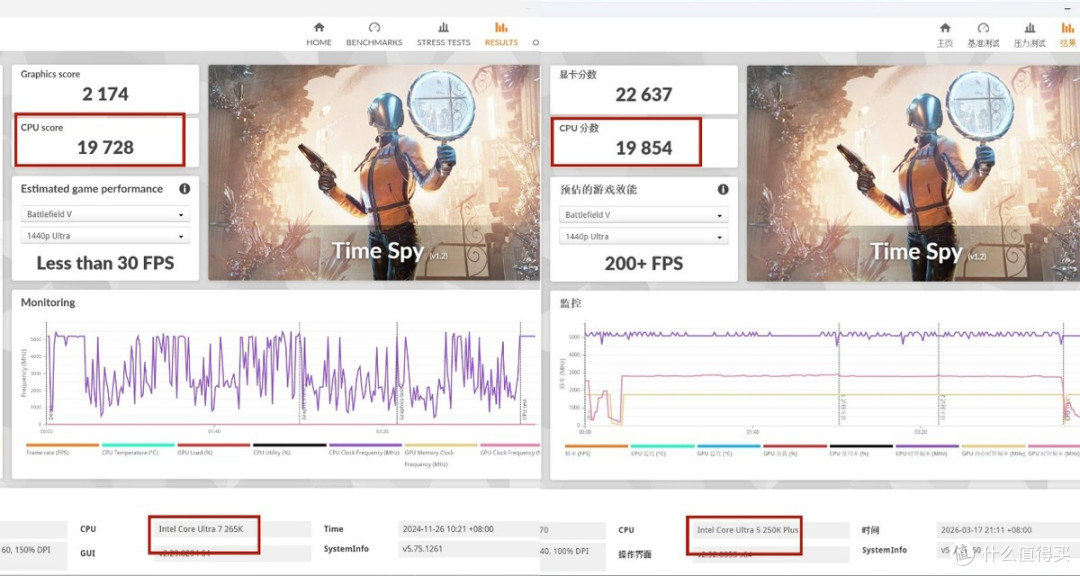
Task: Open 1440p Ultra dropdown in the Chinese window
Action: click(x=643, y=236)
